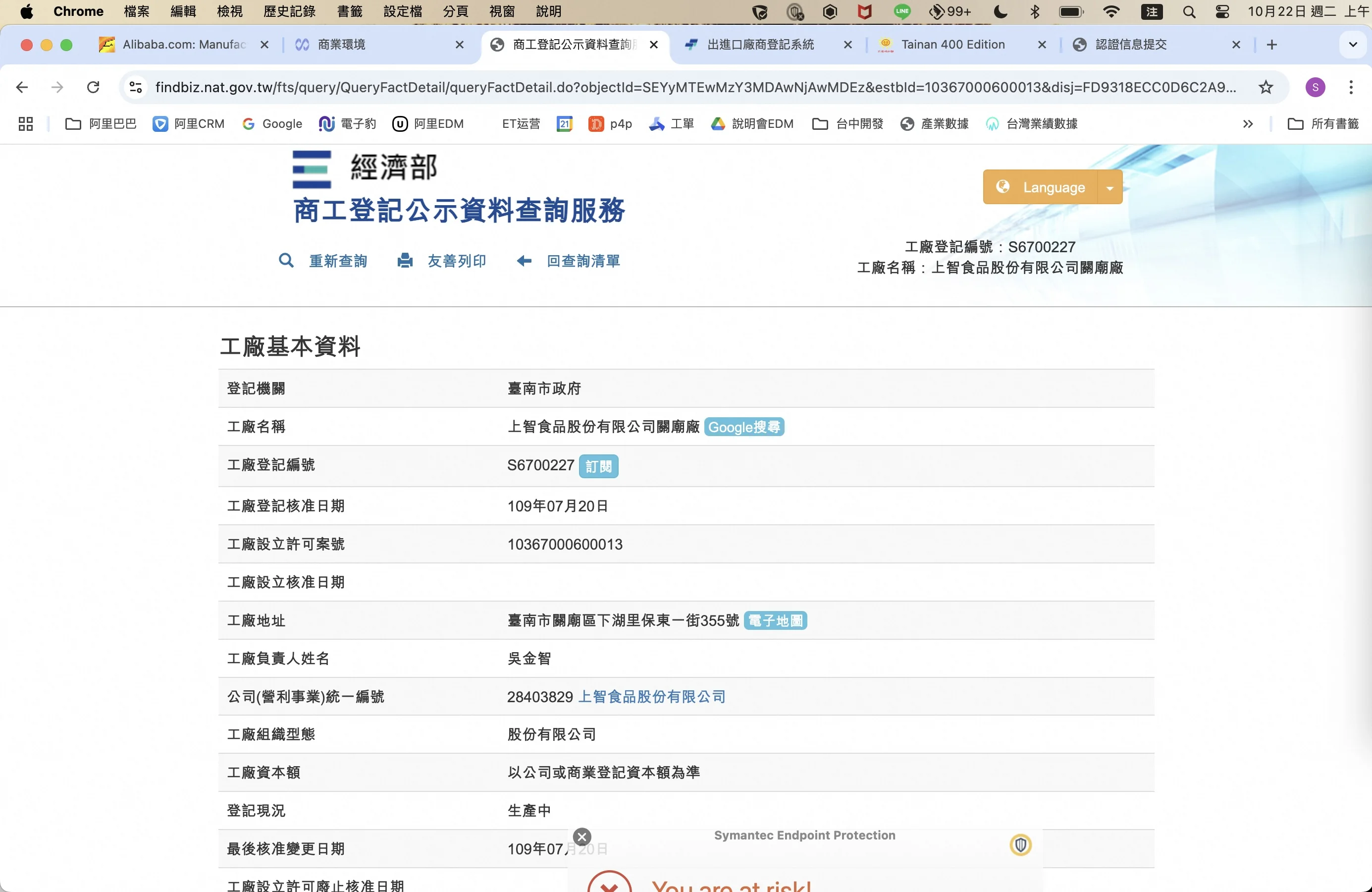This screenshot has height=892, width=1372.
Task: Open macOS Spotlight search icon
Action: point(1189,11)
